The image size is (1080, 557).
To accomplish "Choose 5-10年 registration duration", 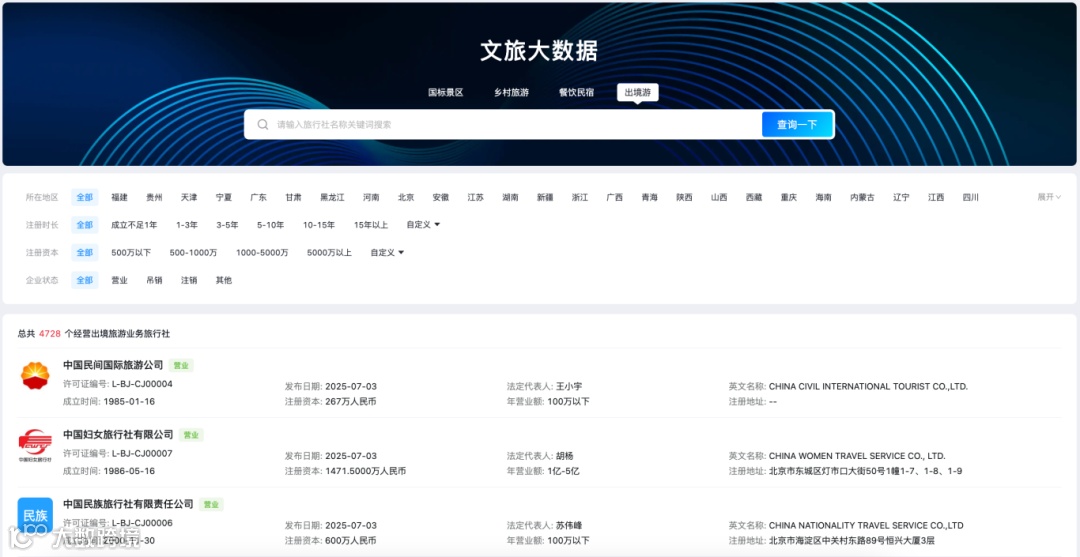I will [271, 224].
